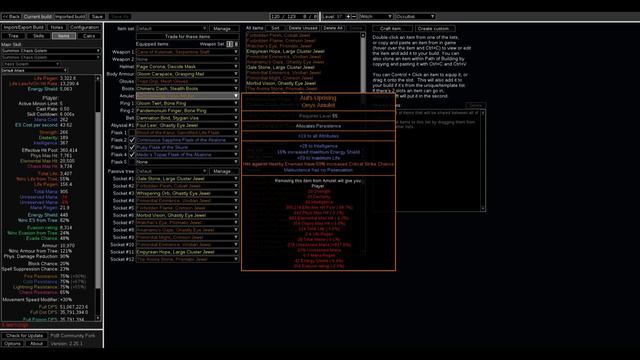Toggle the Flask 1 active checkbox
Viewport: 640px width, 360px height.
[x=132, y=133]
